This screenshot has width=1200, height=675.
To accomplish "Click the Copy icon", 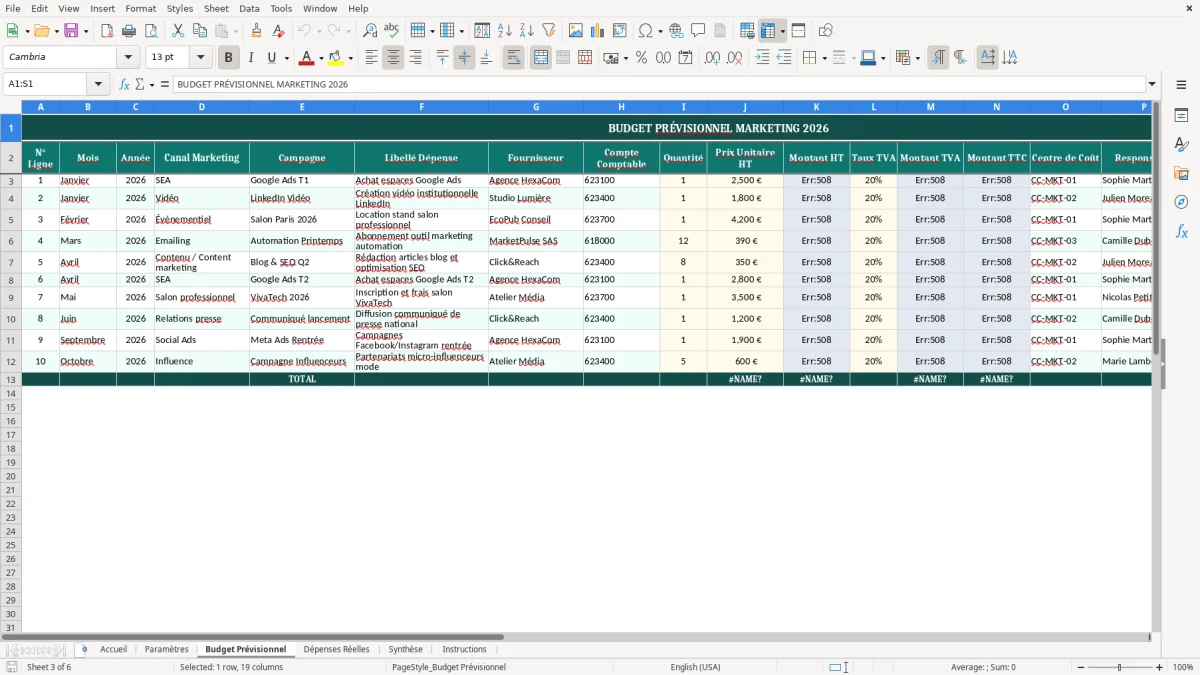I will [x=199, y=31].
